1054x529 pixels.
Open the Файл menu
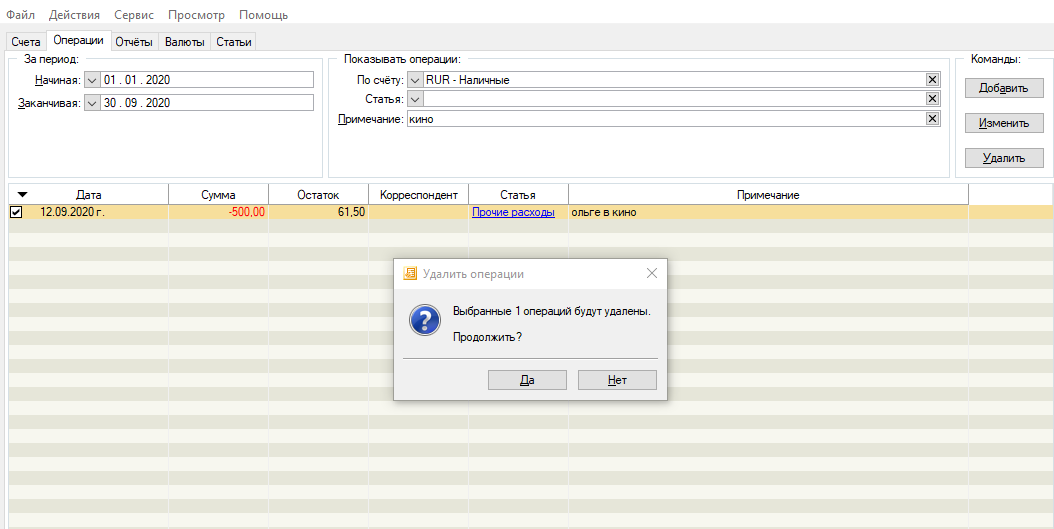(21, 15)
